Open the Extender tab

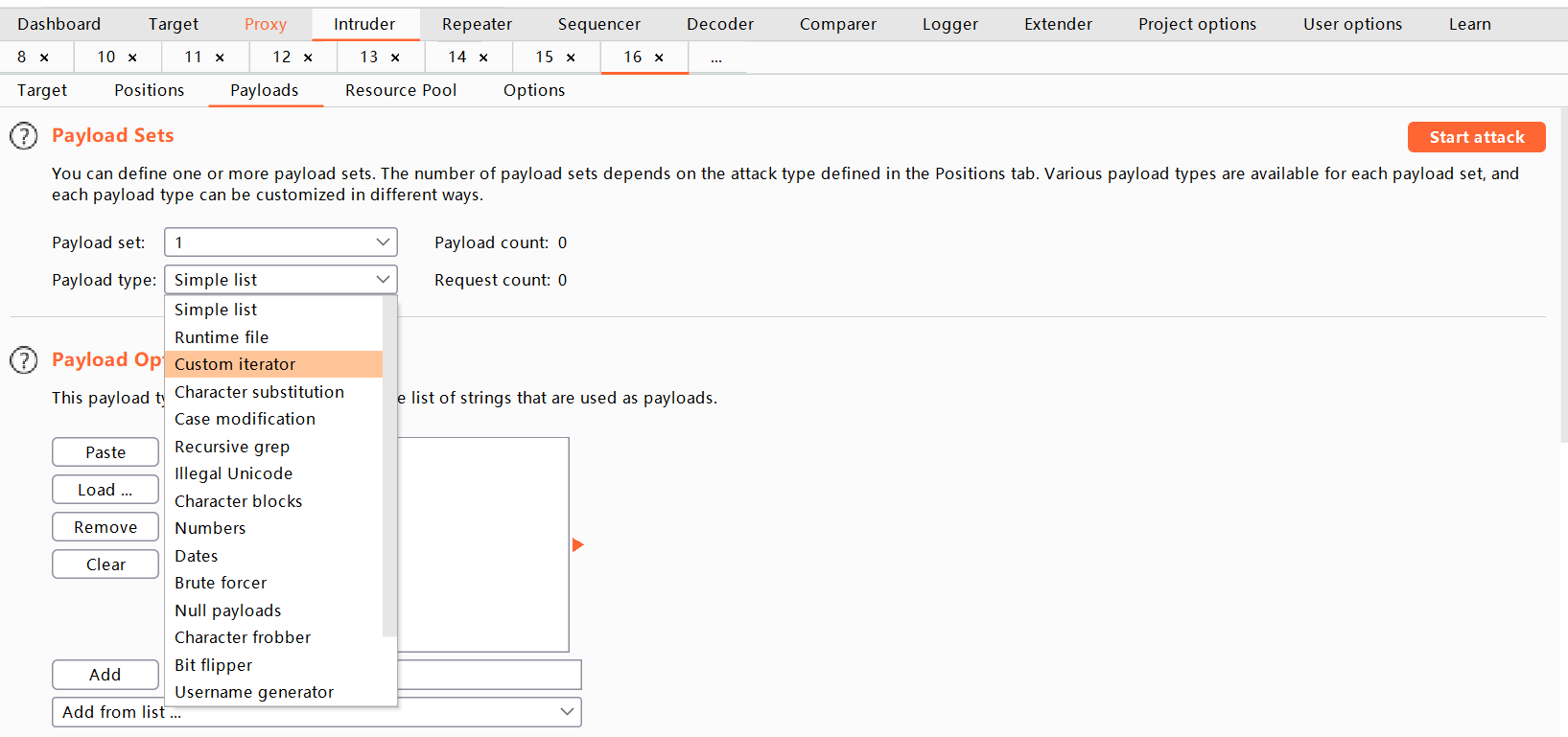click(1058, 24)
